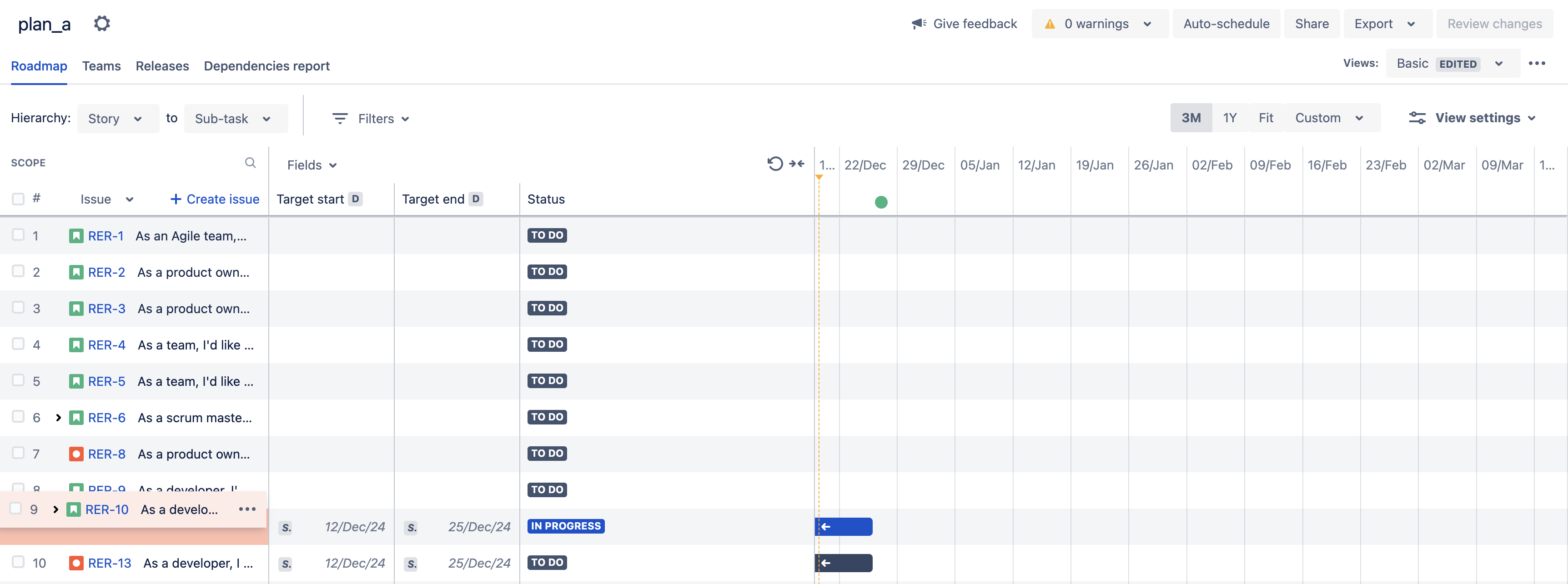Expand RER-6 child issues

(x=58, y=417)
